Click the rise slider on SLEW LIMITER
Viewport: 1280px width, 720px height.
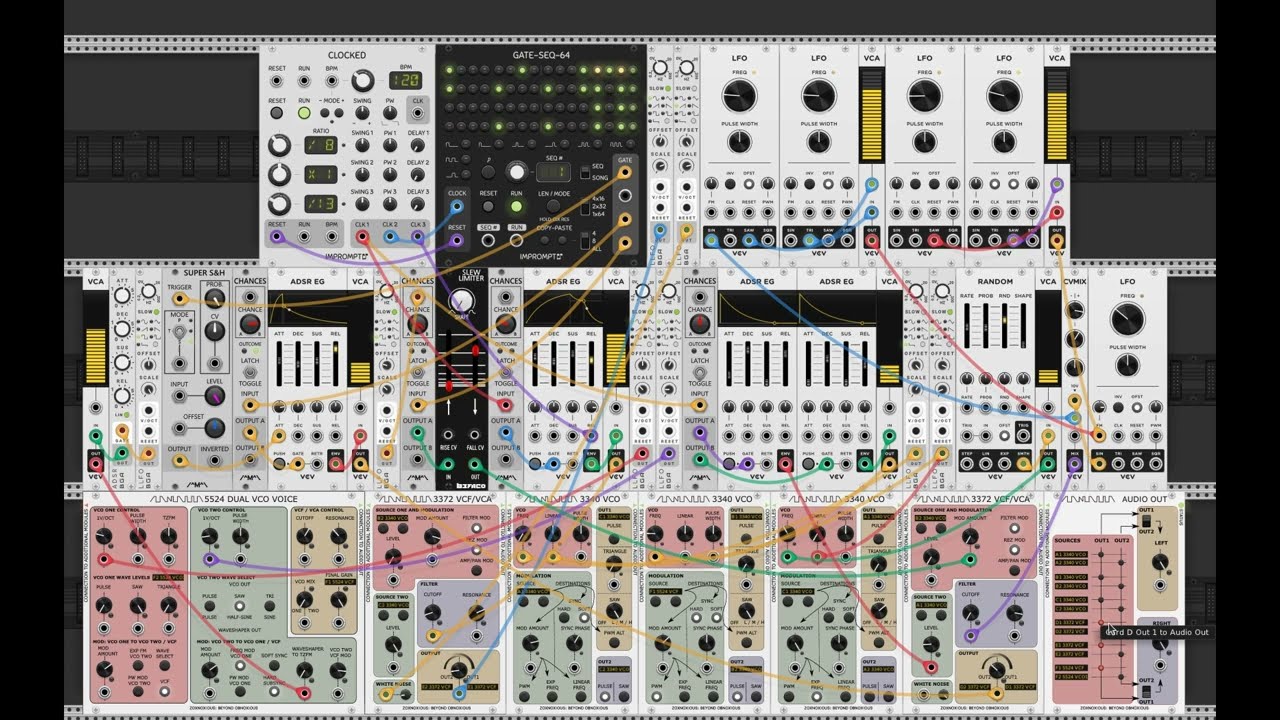pos(449,386)
